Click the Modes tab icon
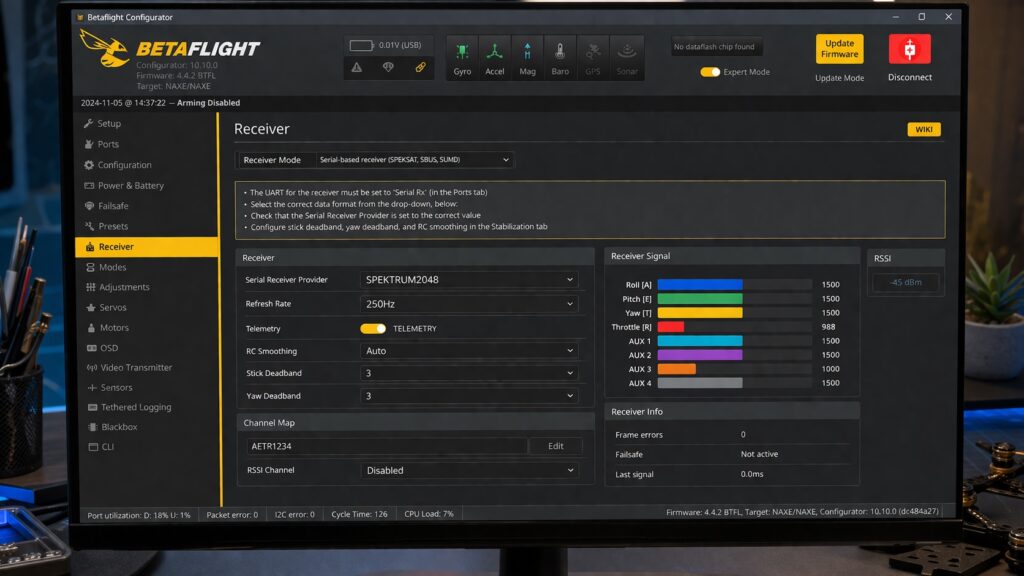The width and height of the screenshot is (1024, 576). [90, 267]
